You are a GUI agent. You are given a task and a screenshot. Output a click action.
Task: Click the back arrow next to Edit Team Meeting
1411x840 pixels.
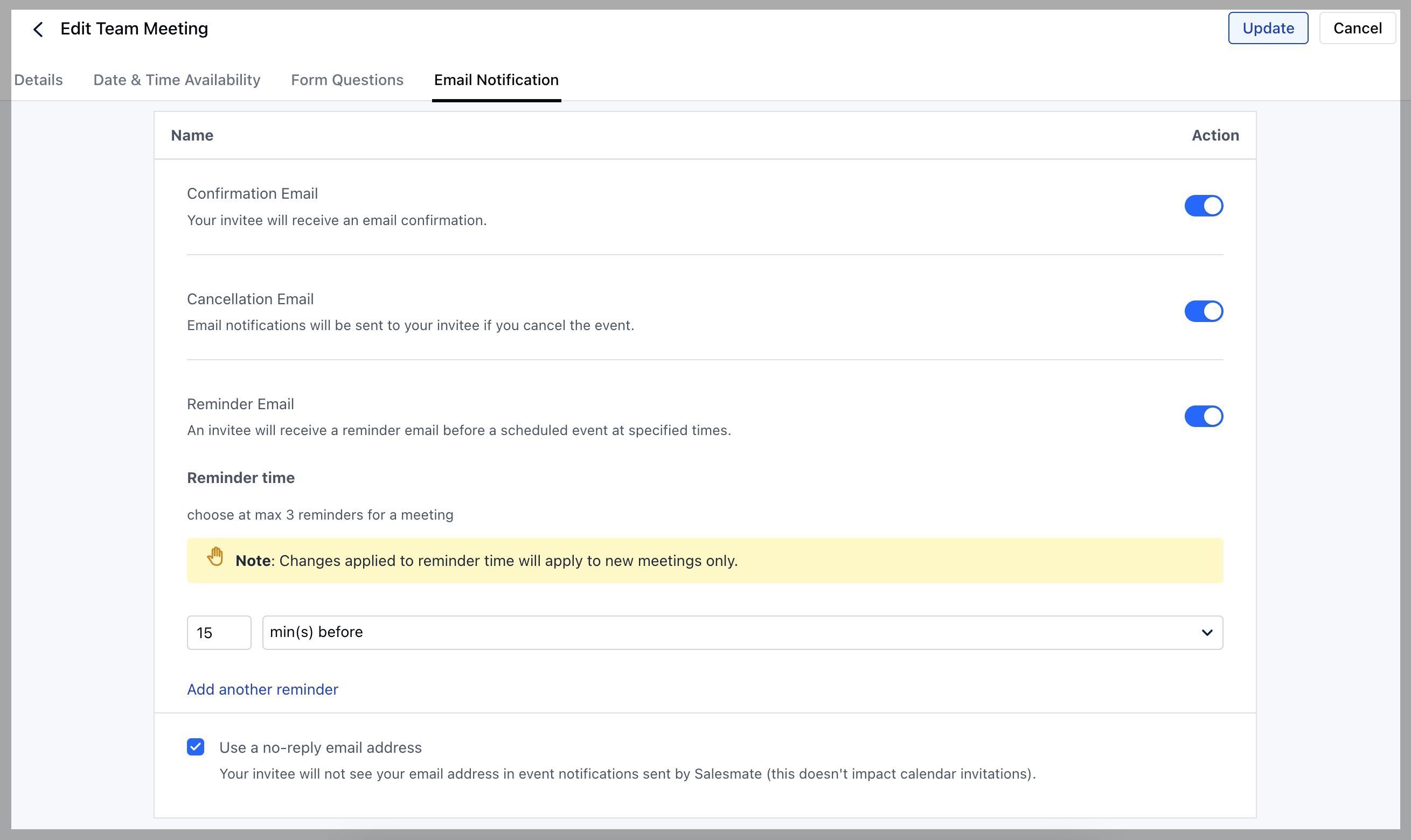click(x=38, y=29)
